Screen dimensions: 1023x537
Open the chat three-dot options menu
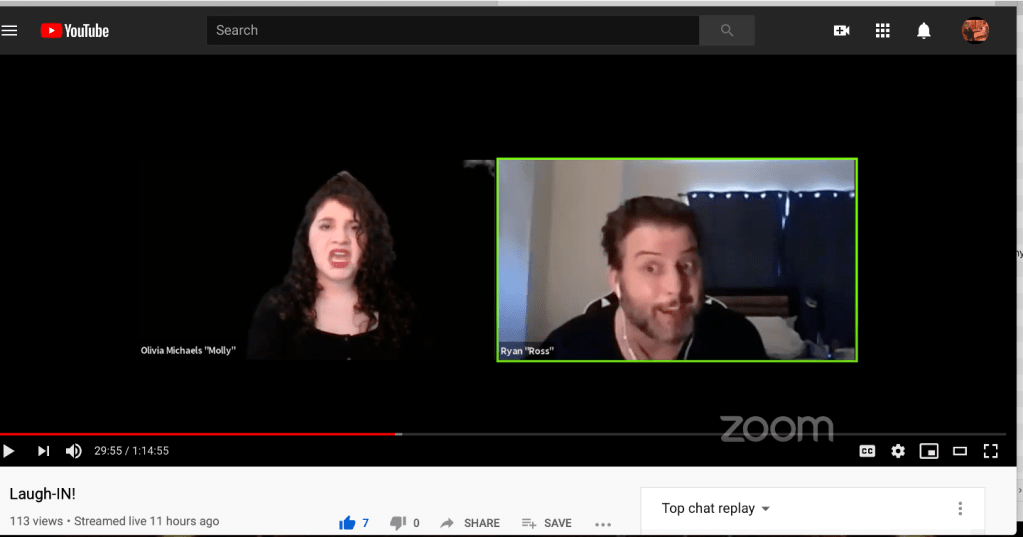click(x=960, y=508)
